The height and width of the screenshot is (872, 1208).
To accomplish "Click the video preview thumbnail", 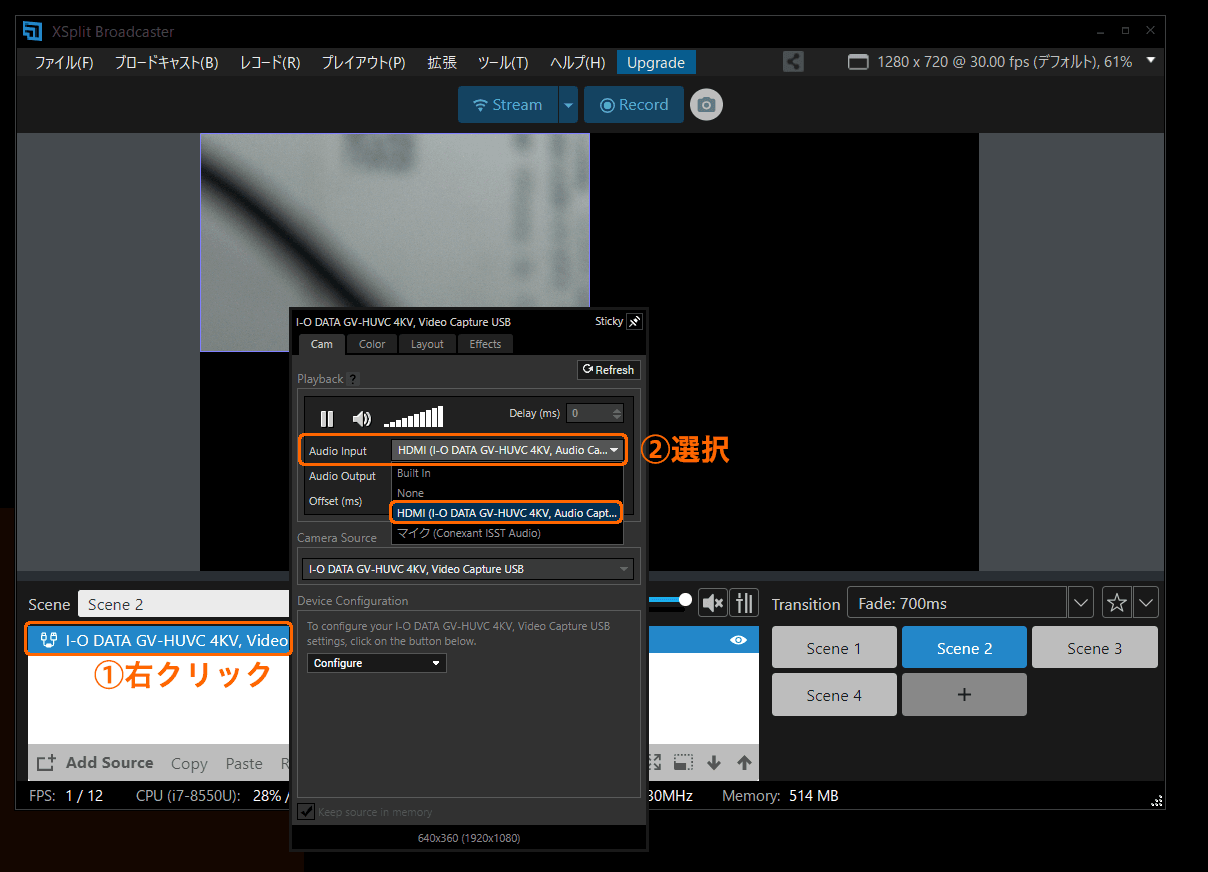I will click(x=395, y=243).
